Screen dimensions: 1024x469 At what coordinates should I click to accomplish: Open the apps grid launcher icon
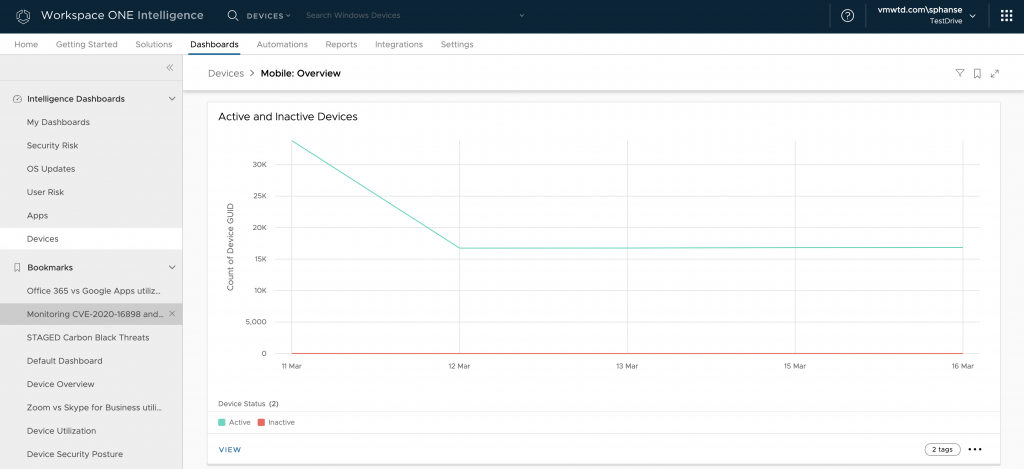pos(1006,16)
